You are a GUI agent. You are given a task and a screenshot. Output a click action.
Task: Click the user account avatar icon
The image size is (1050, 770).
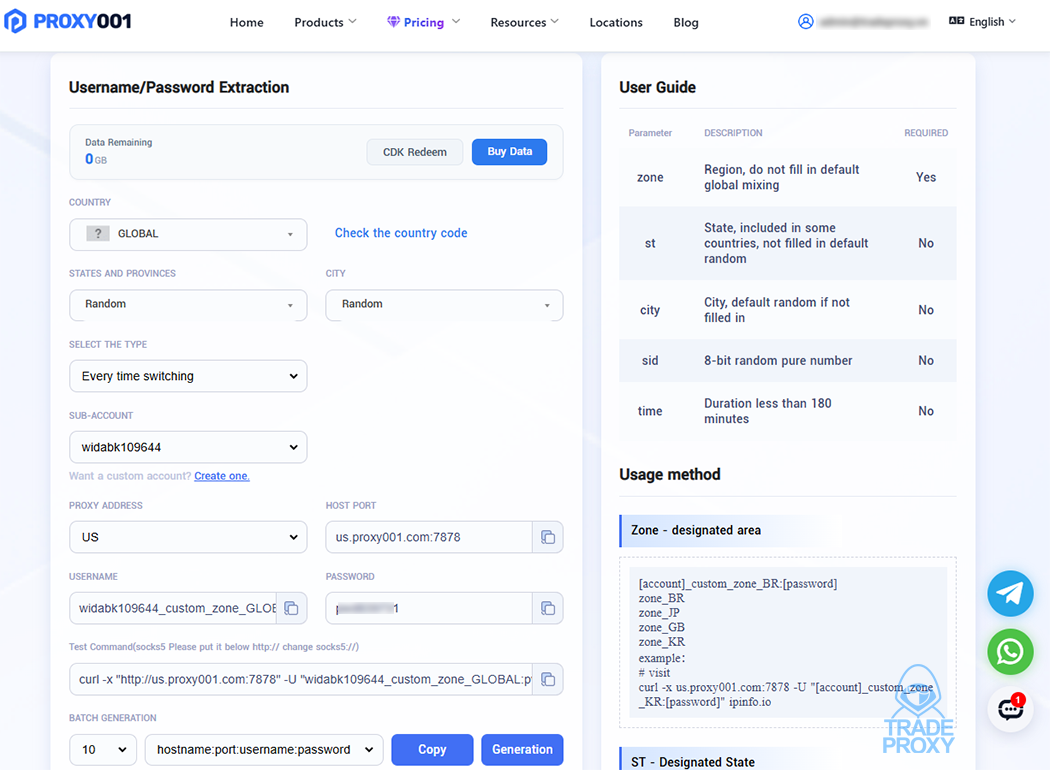coord(806,22)
